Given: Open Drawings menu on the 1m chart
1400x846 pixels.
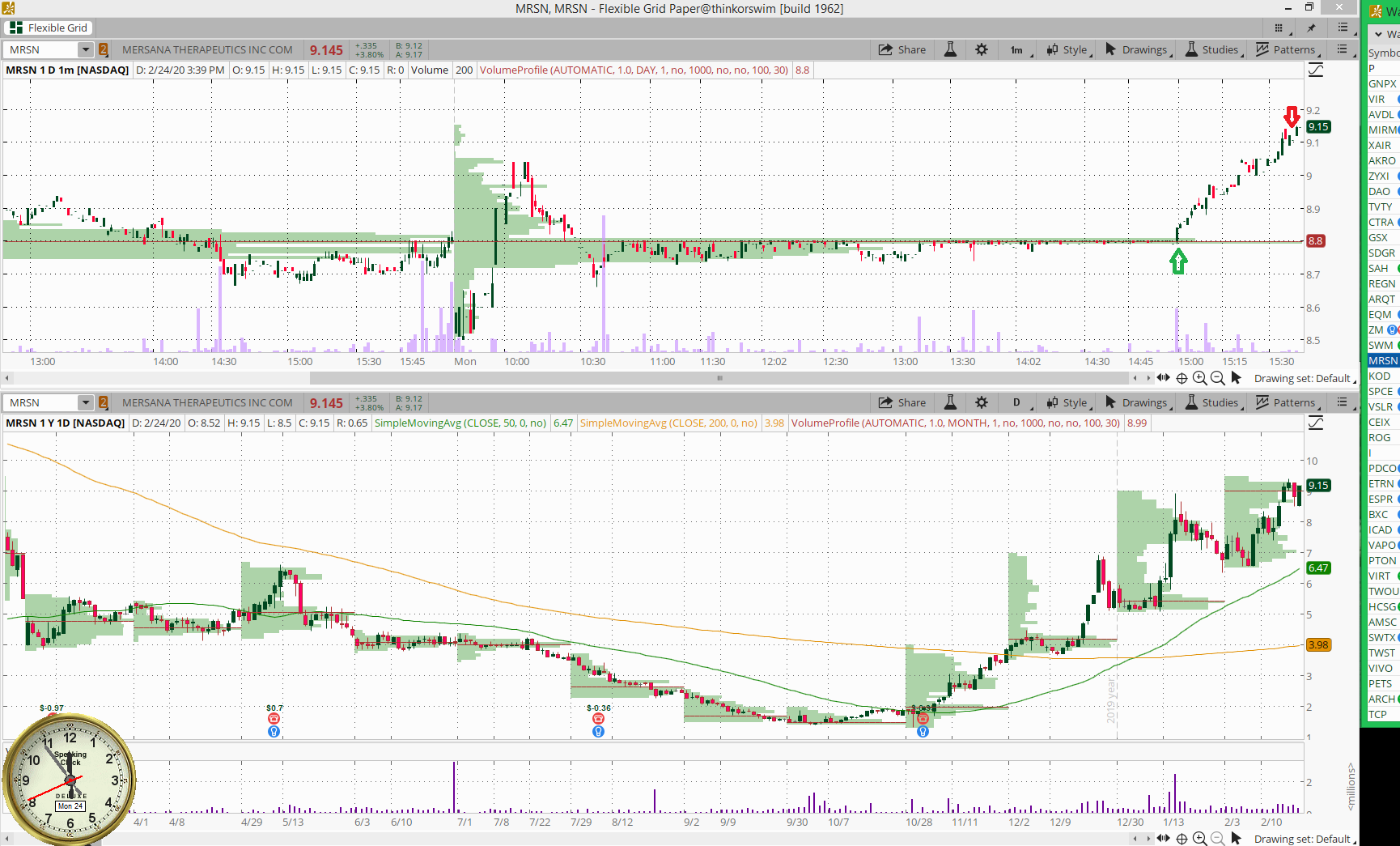Looking at the screenshot, I should [x=1137, y=49].
